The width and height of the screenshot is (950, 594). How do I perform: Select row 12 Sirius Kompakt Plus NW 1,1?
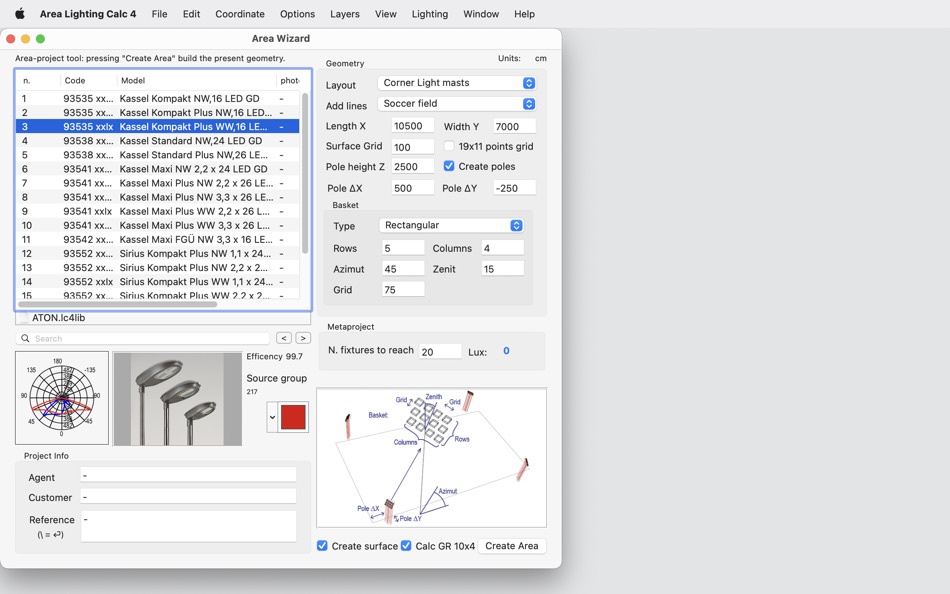pyautogui.click(x=158, y=253)
